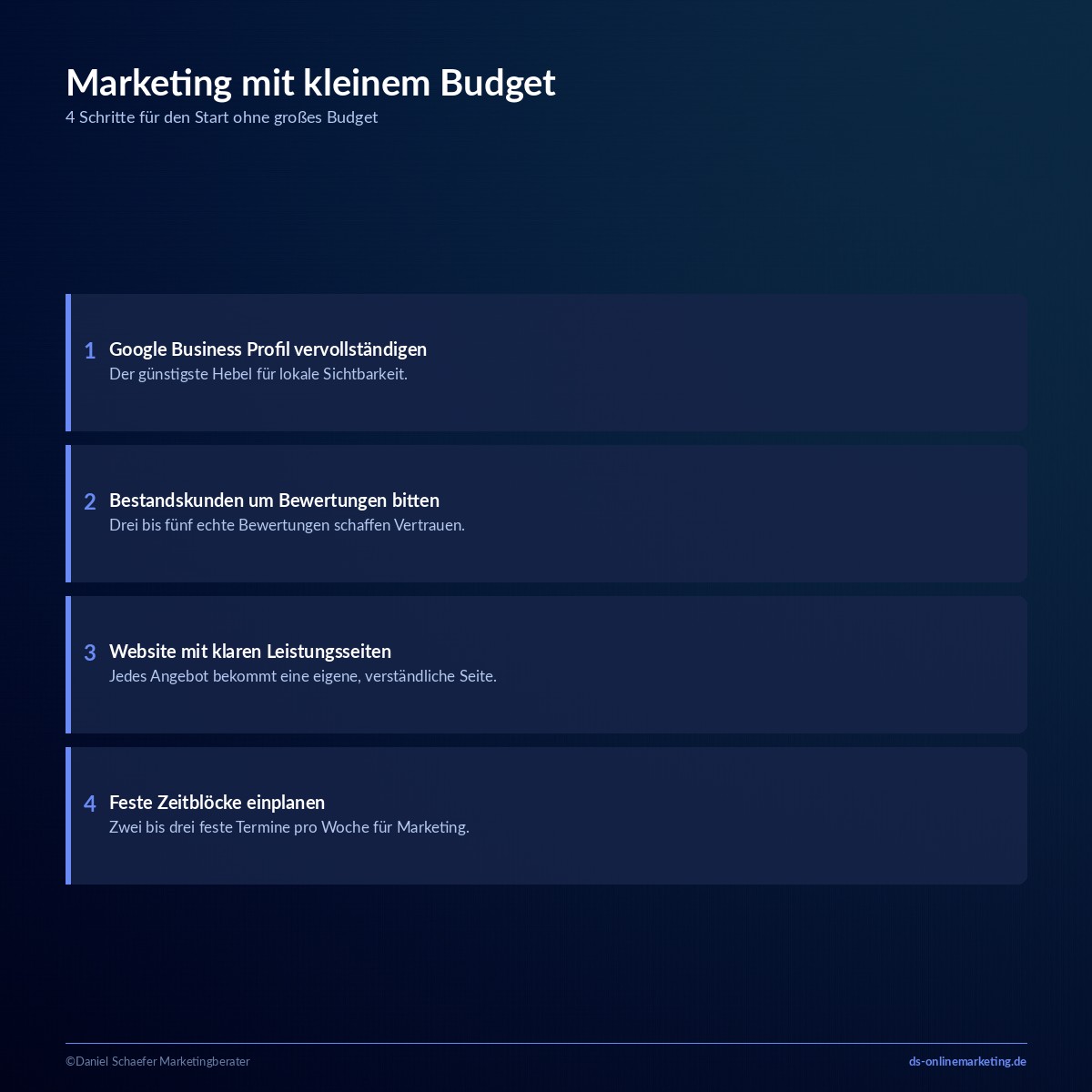The width and height of the screenshot is (1092, 1092).
Task: Open the ds-onlinemarketing.de link
Action: click(967, 1061)
